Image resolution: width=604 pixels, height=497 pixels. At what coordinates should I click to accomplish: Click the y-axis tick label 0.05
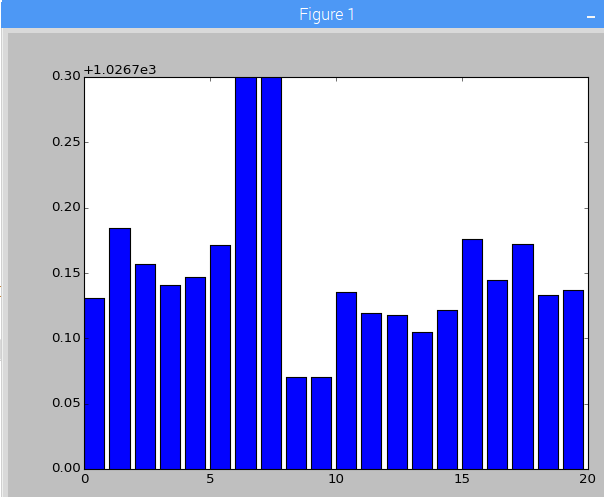click(x=66, y=403)
